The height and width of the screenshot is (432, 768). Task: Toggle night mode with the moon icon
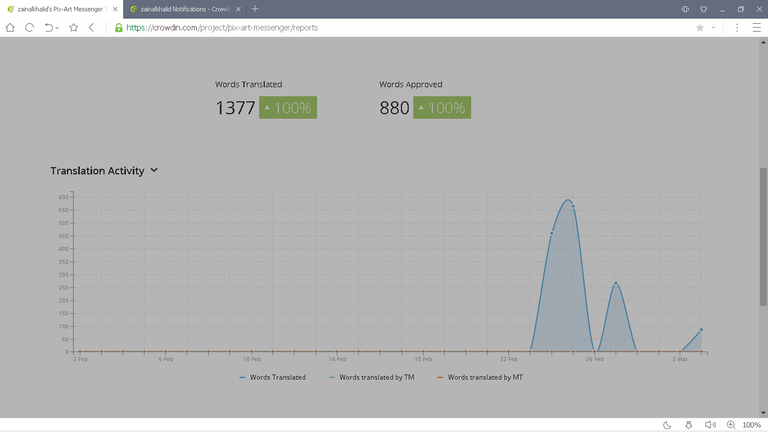[667, 425]
